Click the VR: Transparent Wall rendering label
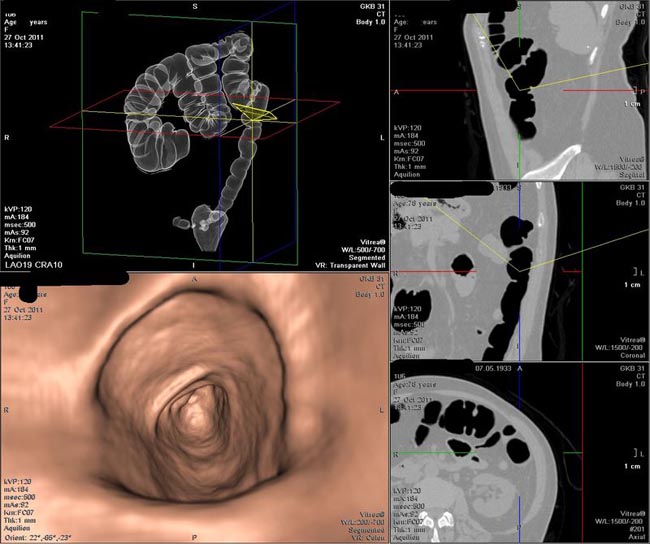 [350, 265]
